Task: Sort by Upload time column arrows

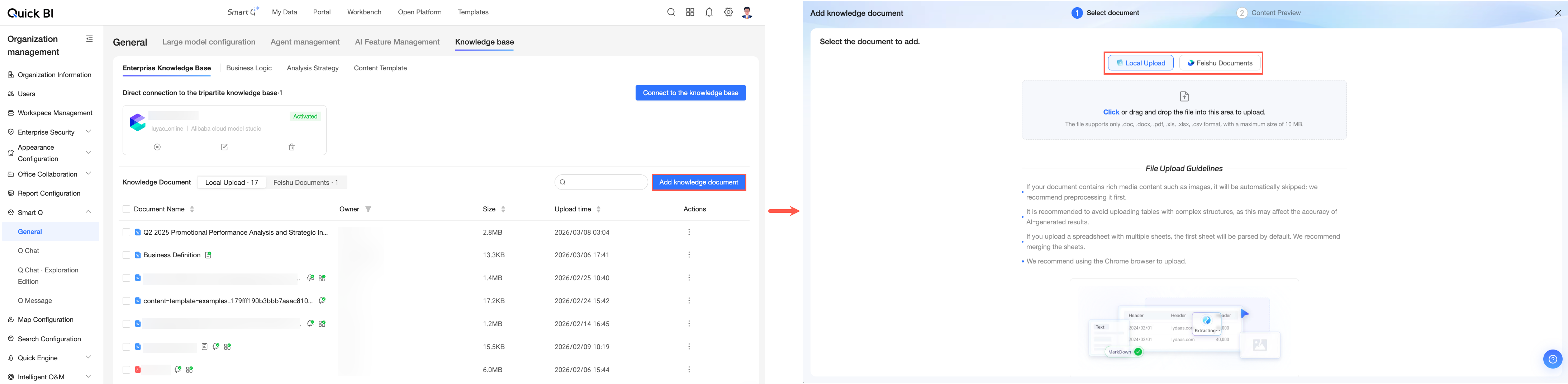Action: (598, 209)
